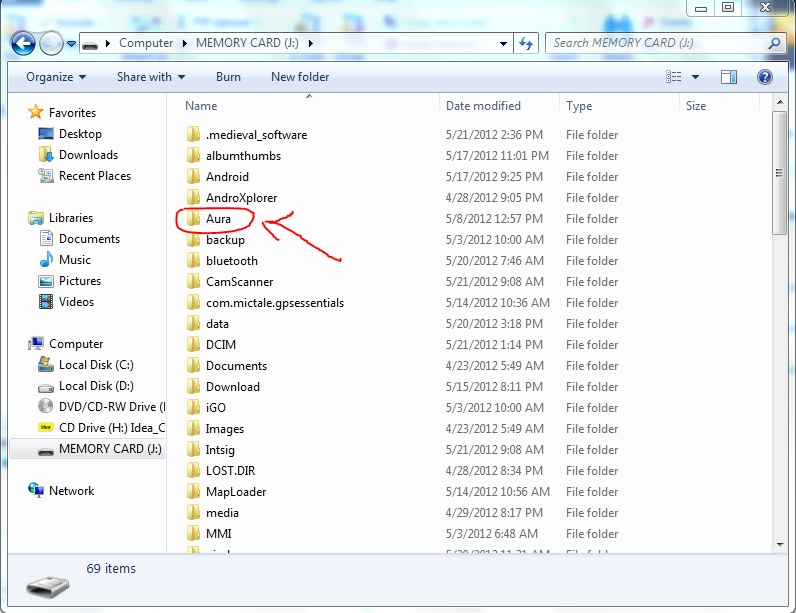The height and width of the screenshot is (613, 796).
Task: Click the refresh button beside address bar
Action: click(x=526, y=44)
